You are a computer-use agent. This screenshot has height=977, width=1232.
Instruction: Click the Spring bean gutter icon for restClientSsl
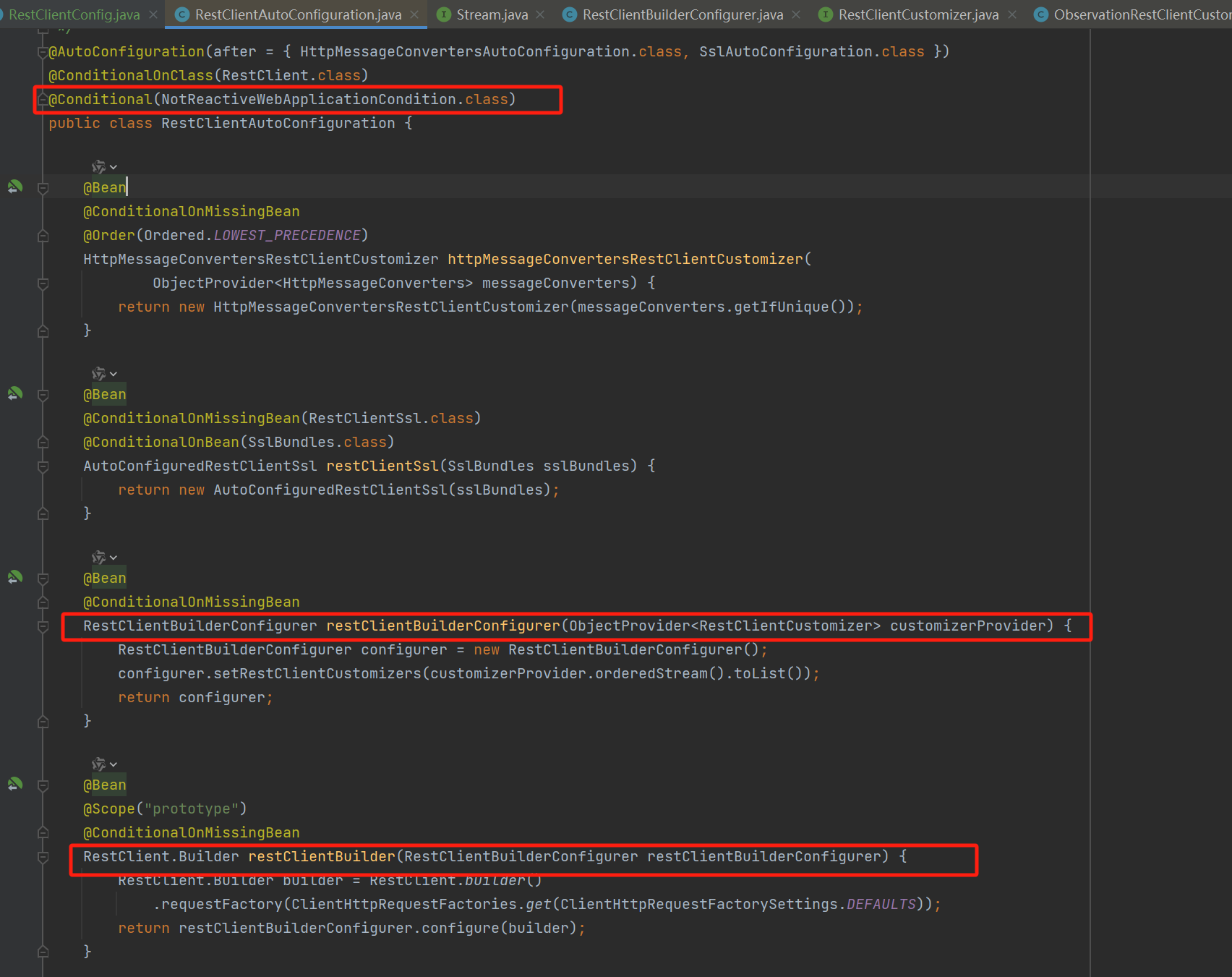tap(14, 394)
